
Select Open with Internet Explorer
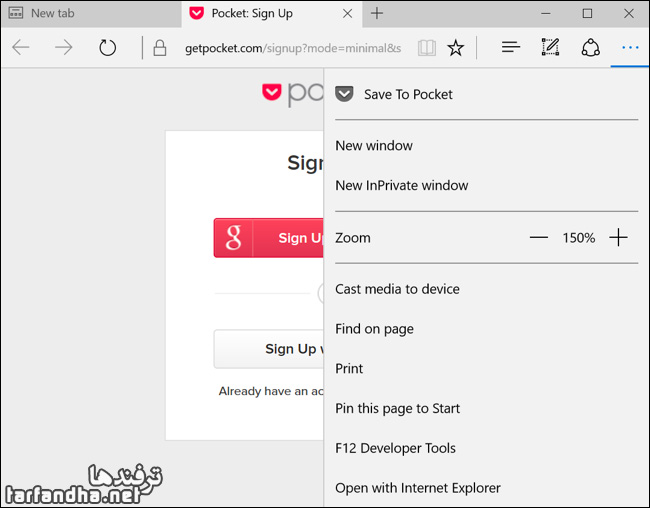click(486, 488)
